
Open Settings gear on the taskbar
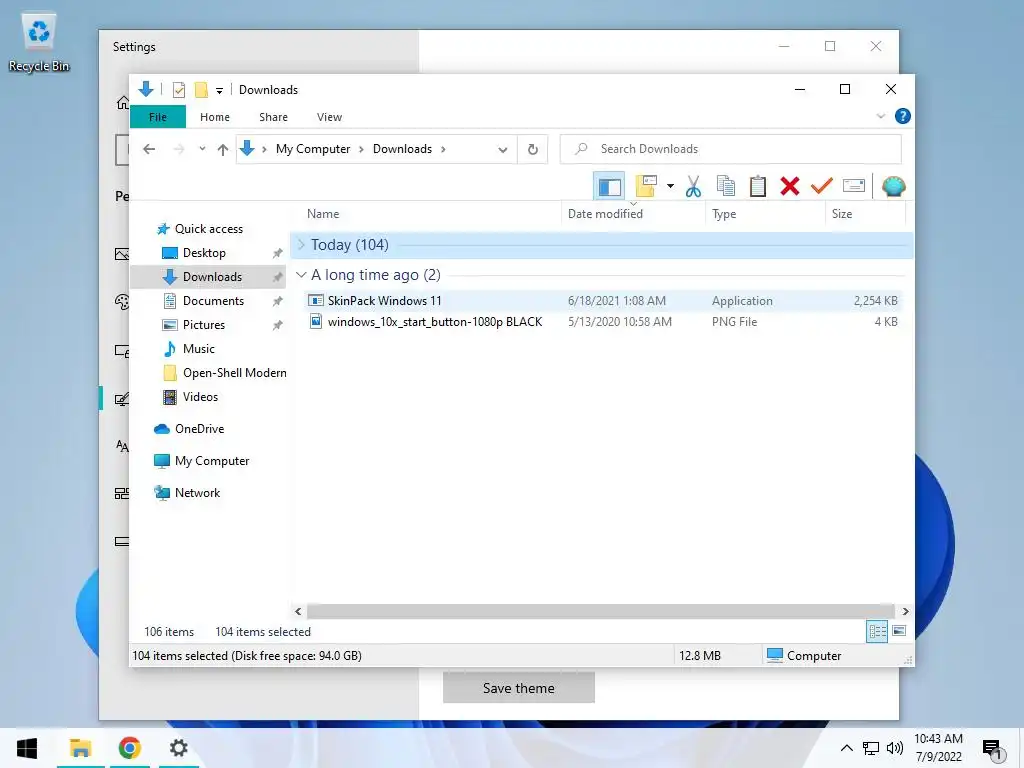coord(178,748)
